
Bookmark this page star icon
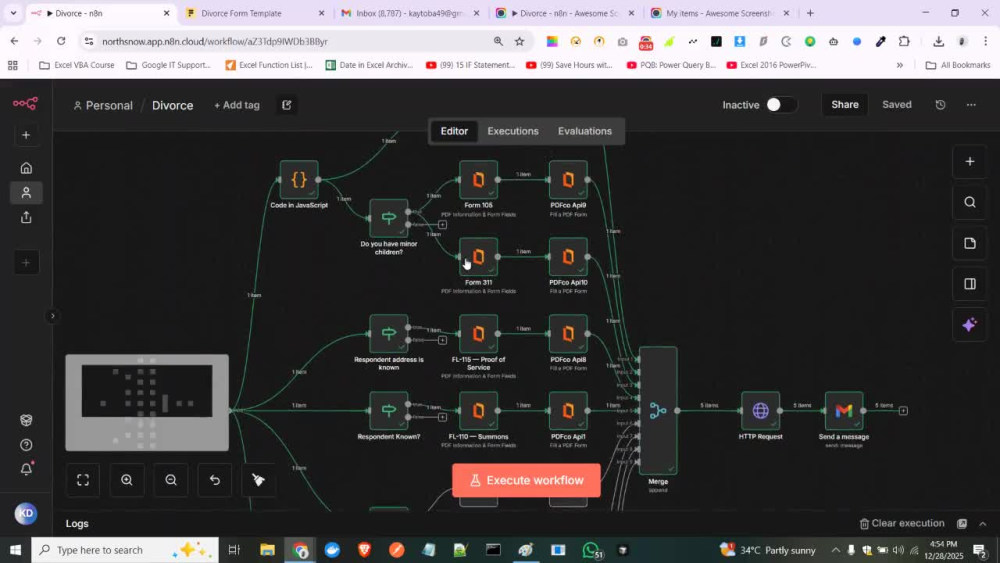tap(520, 41)
